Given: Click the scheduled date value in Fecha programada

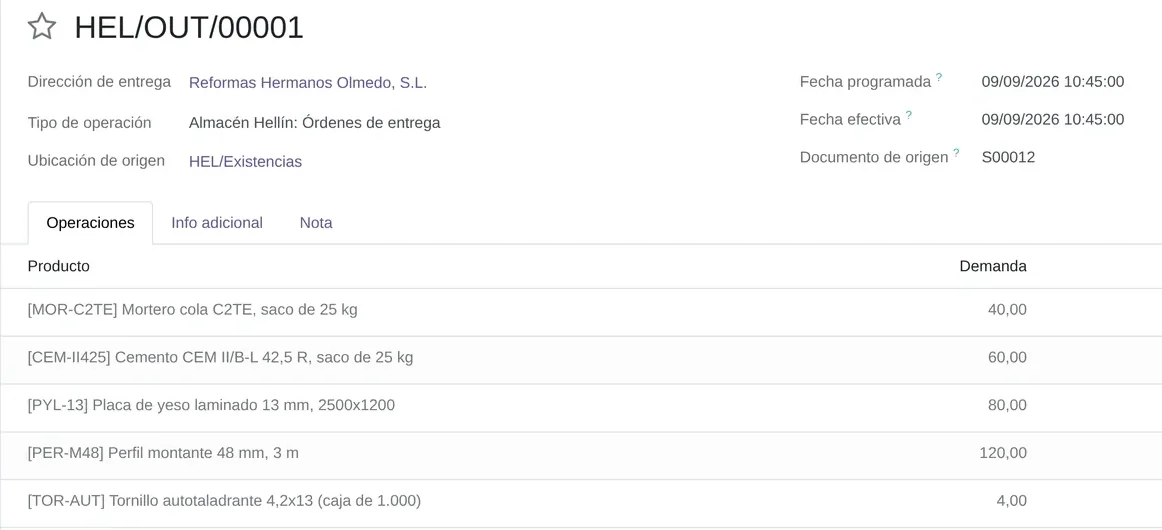Looking at the screenshot, I should [x=1052, y=82].
